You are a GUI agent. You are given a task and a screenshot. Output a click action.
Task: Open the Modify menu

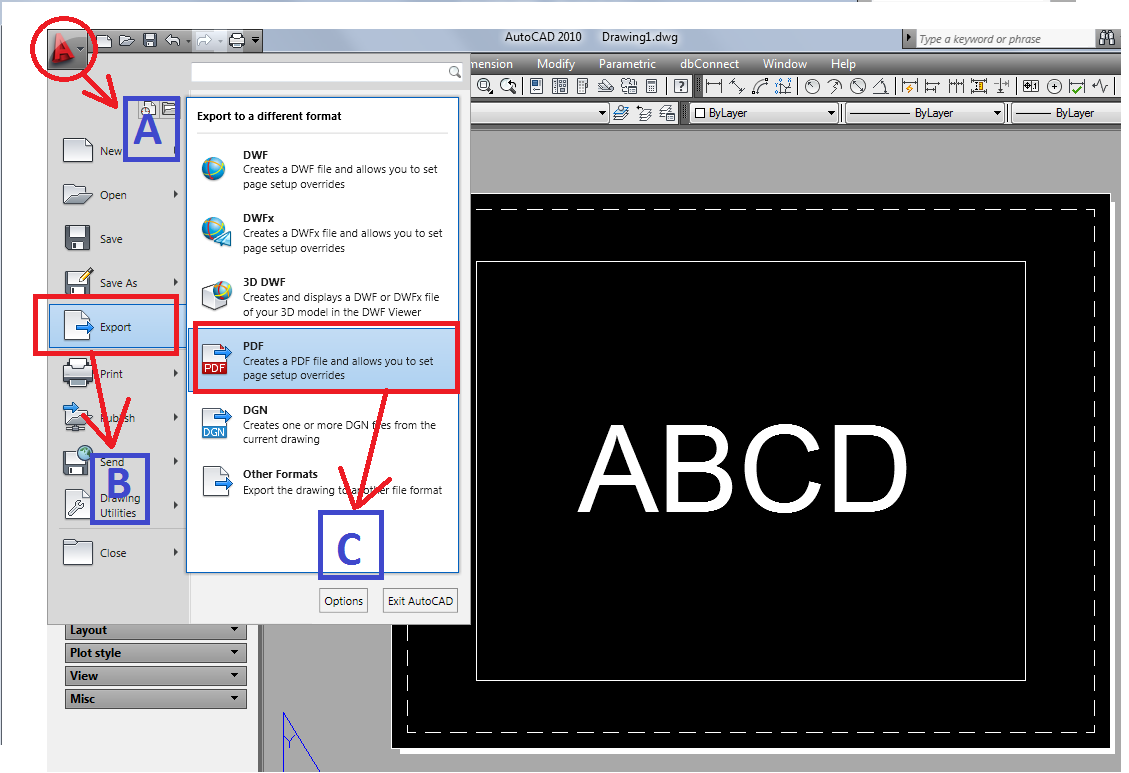click(556, 63)
